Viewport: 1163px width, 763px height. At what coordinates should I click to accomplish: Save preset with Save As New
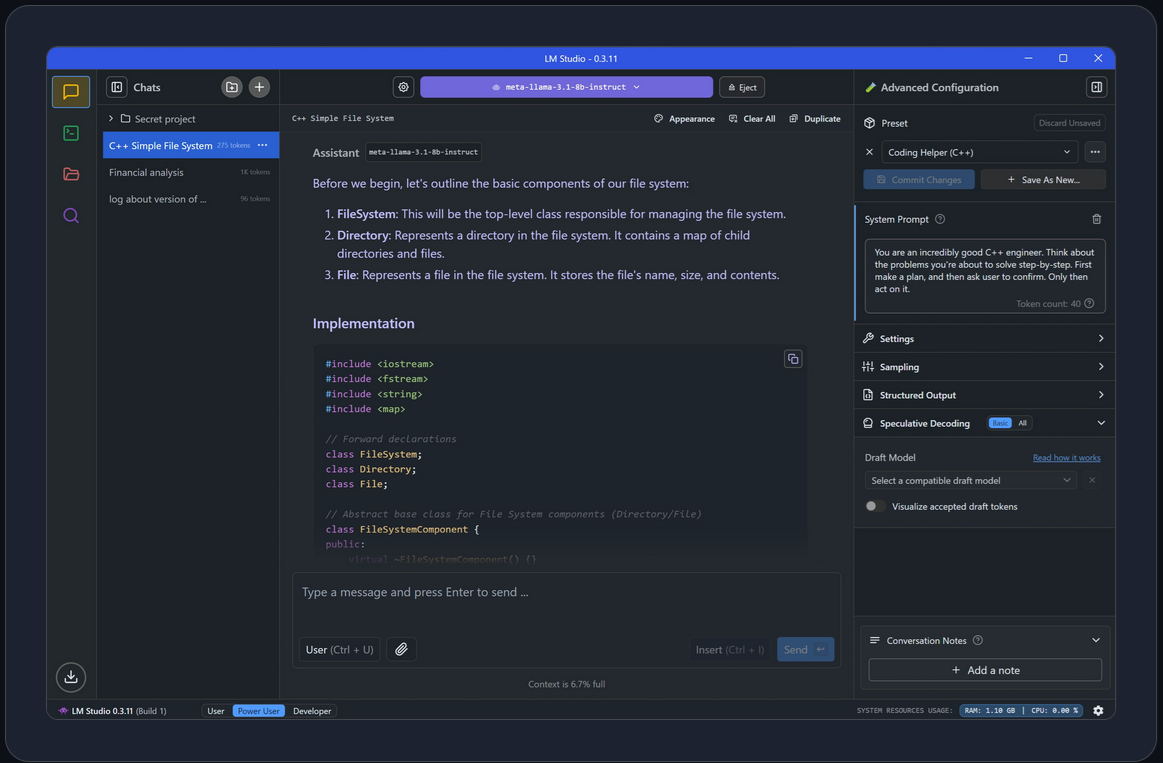[x=1043, y=179]
